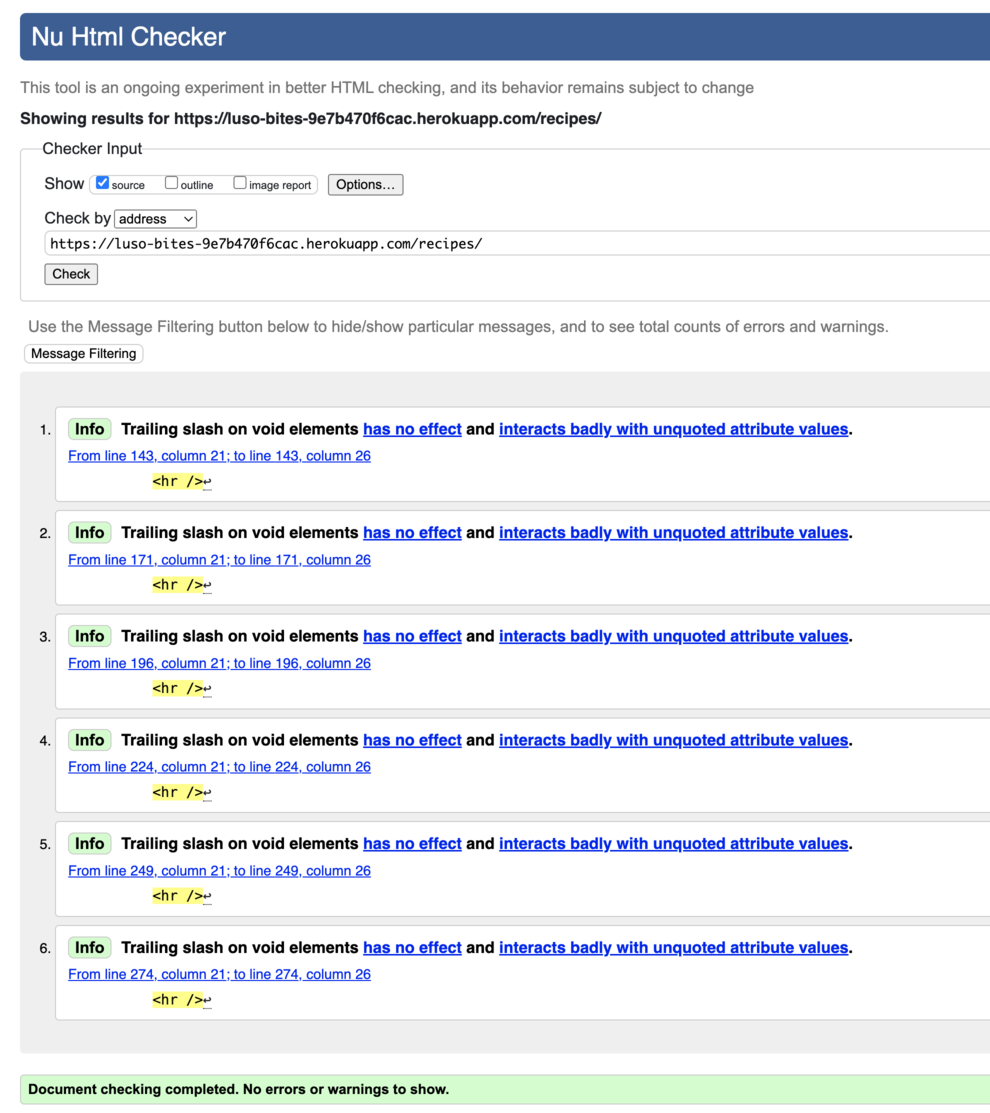Click the Options button
990x1113 pixels.
pyautogui.click(x=365, y=184)
